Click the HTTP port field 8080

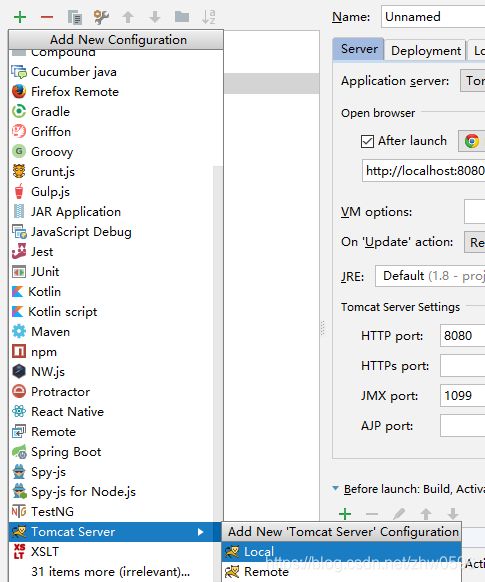click(462, 336)
